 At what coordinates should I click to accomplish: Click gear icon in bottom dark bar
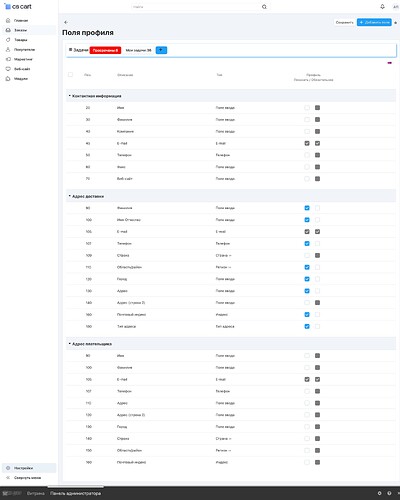pyautogui.click(x=379, y=493)
